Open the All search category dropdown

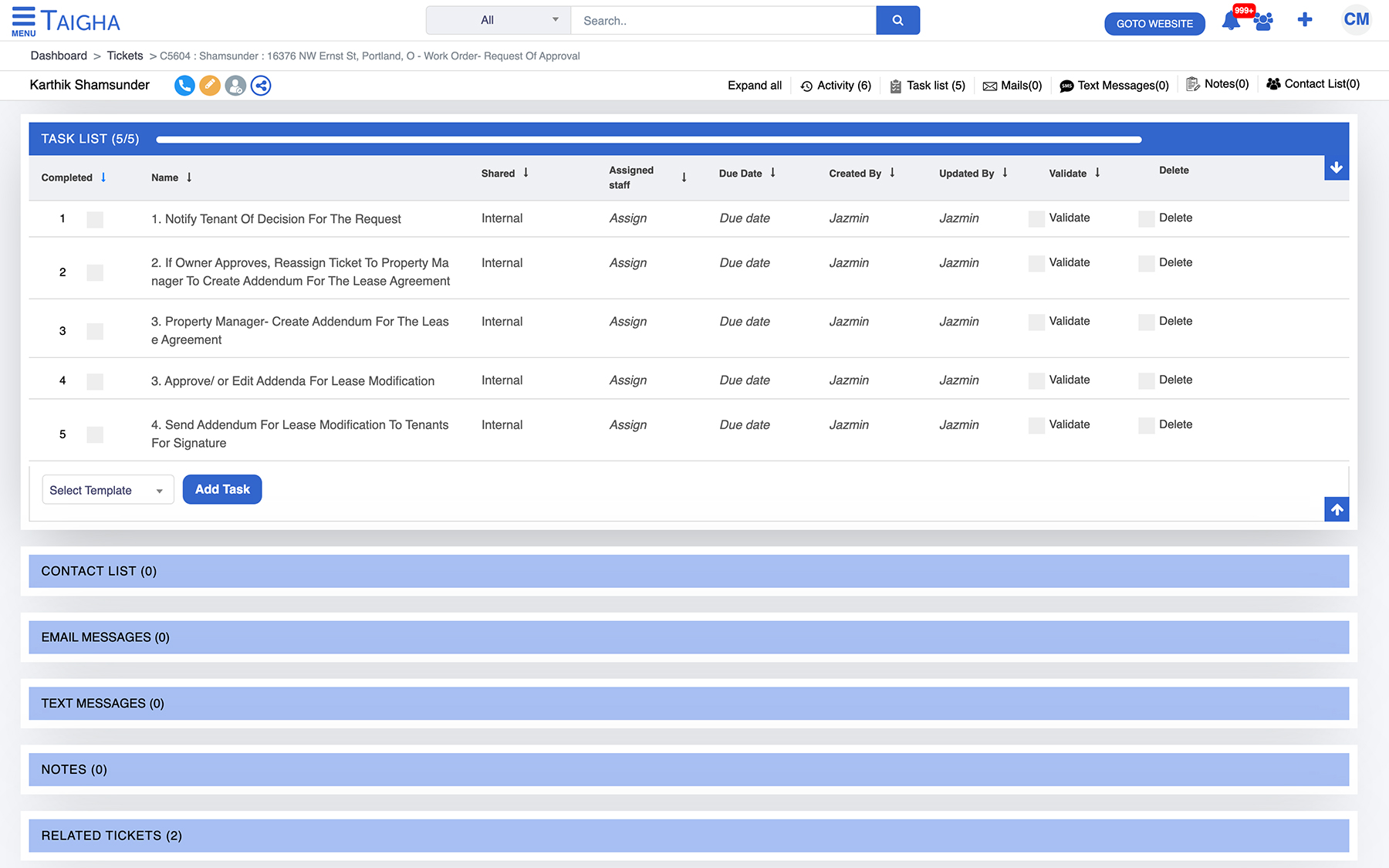(498, 20)
